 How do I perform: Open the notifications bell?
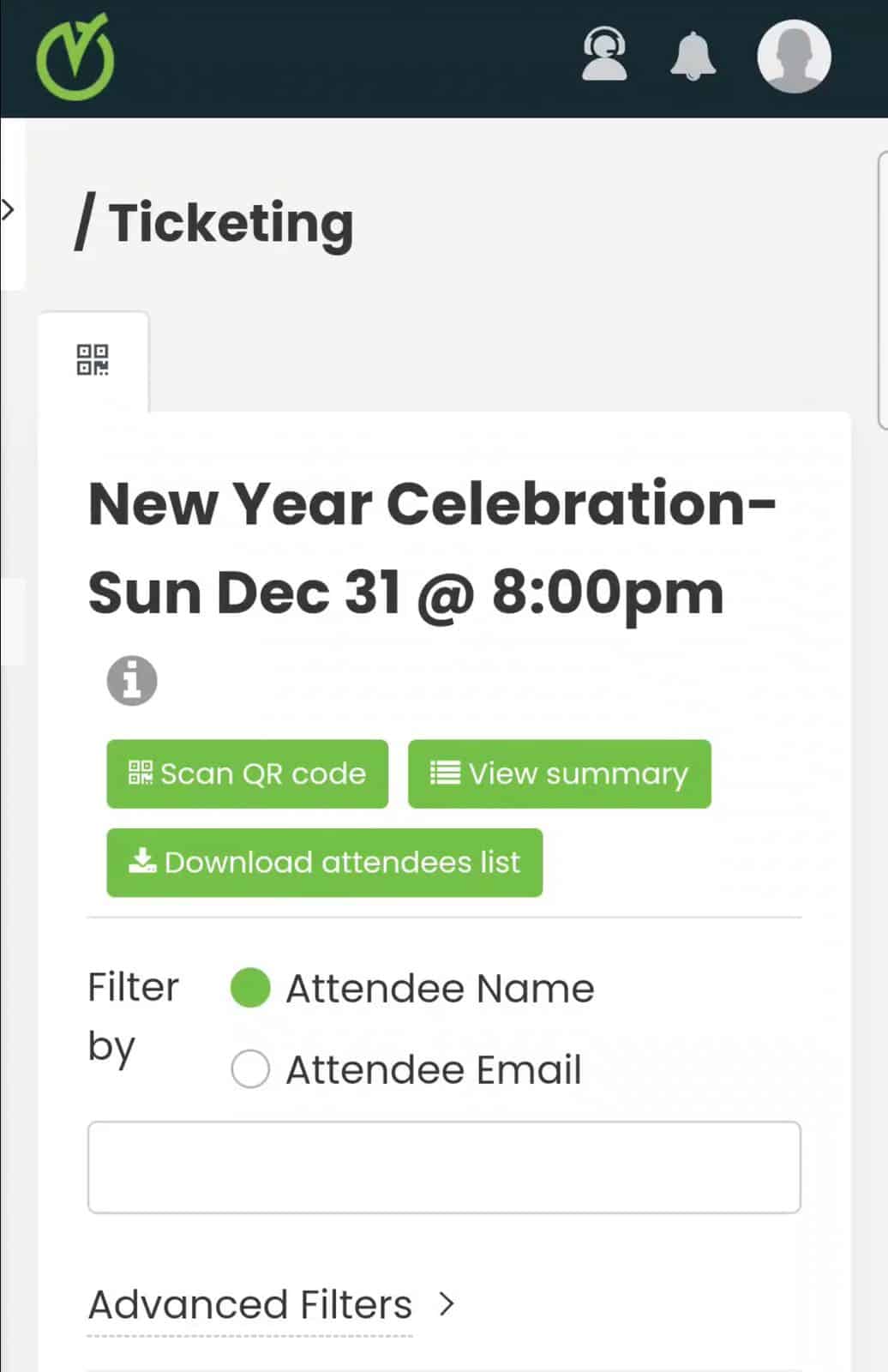point(693,57)
